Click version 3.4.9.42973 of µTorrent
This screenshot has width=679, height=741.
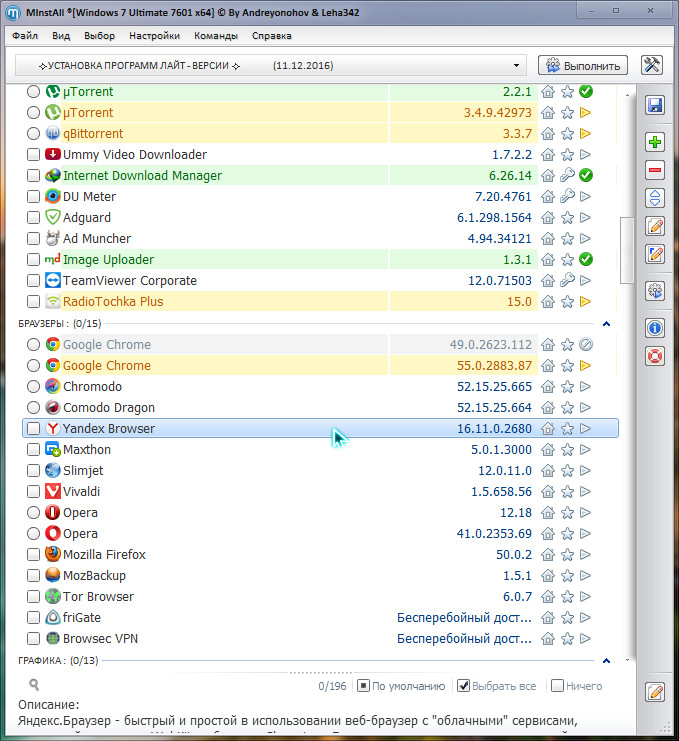click(x=498, y=112)
